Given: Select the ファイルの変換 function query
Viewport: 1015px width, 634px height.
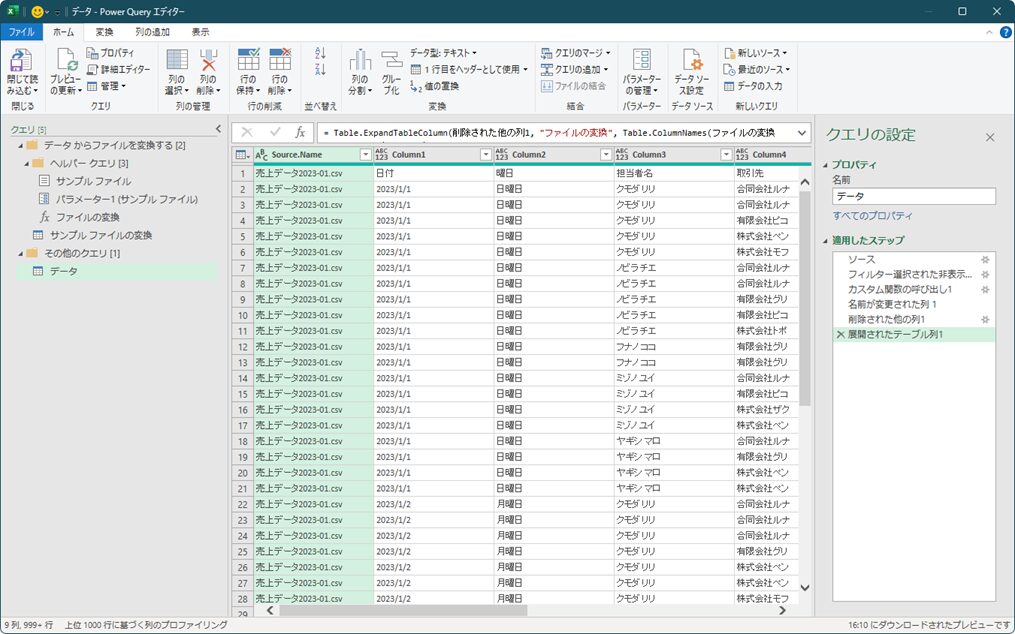Looking at the screenshot, I should (x=87, y=218).
